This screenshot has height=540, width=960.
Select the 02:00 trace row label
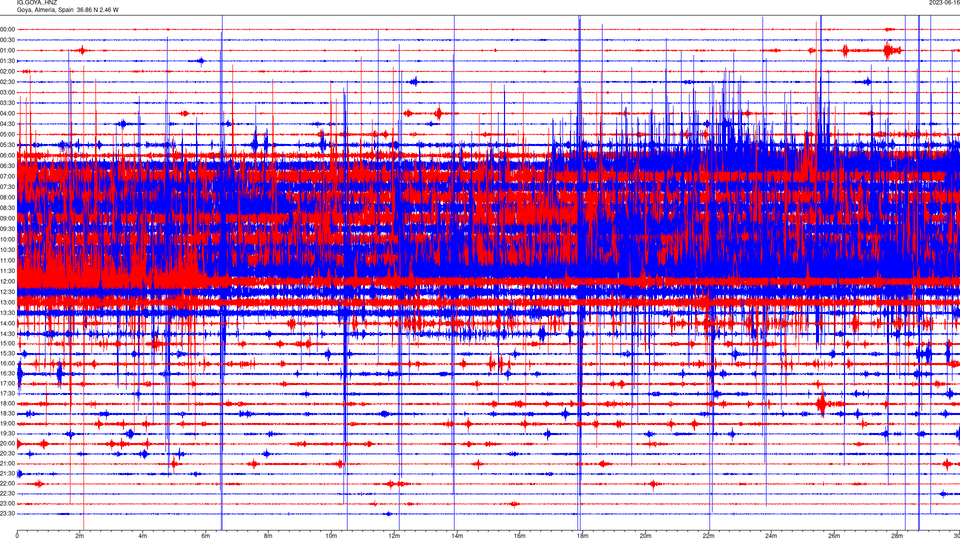point(7,71)
